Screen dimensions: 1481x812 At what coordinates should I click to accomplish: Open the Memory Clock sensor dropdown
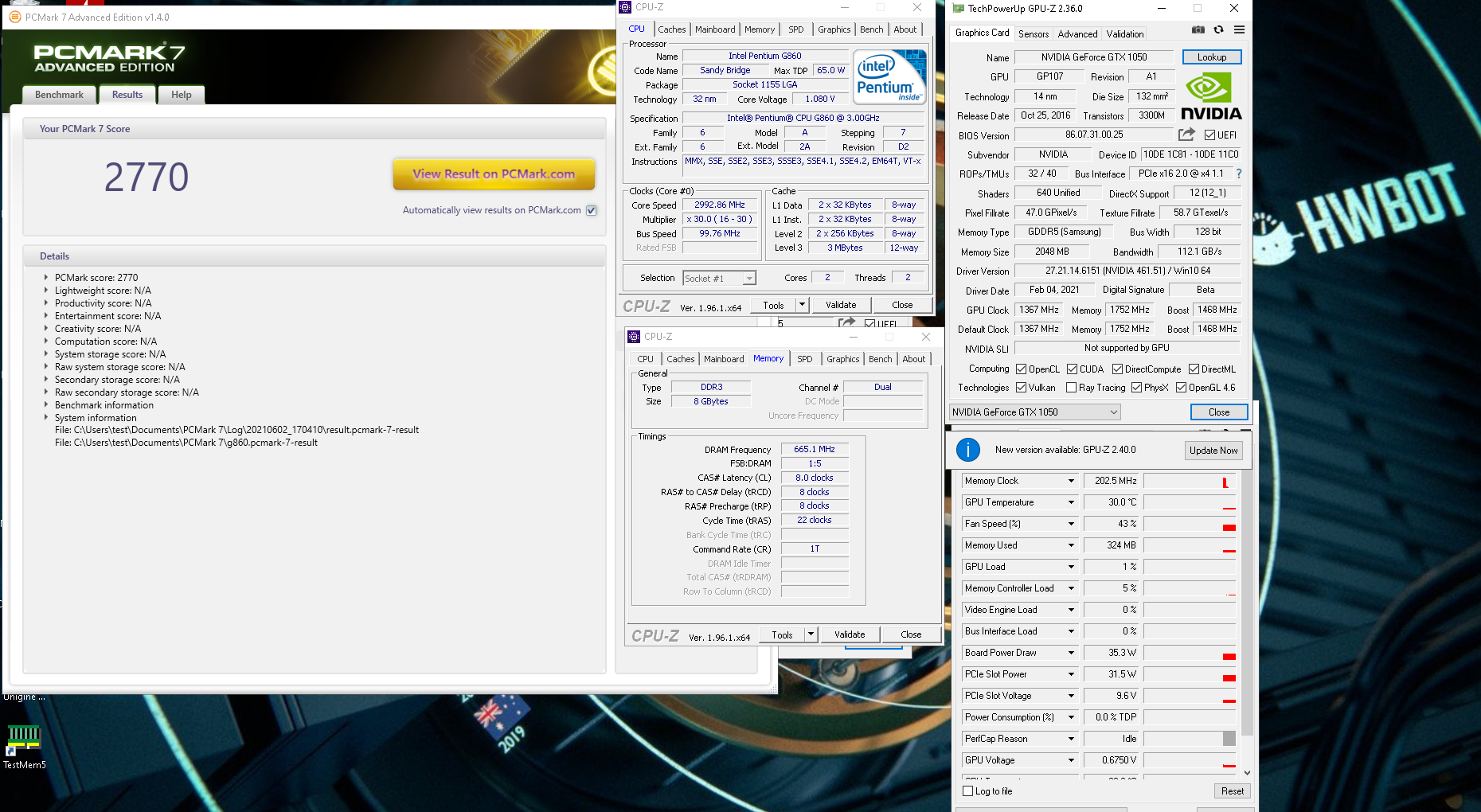1071,481
